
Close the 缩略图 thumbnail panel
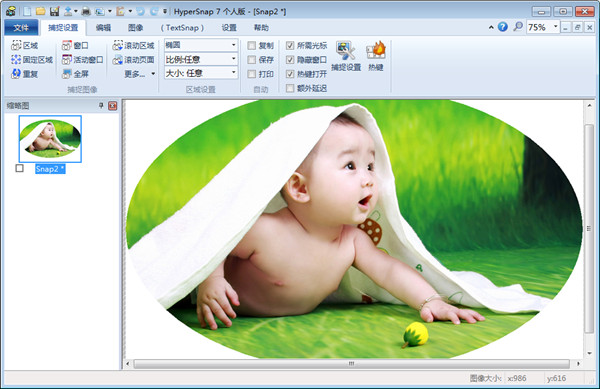click(x=112, y=106)
